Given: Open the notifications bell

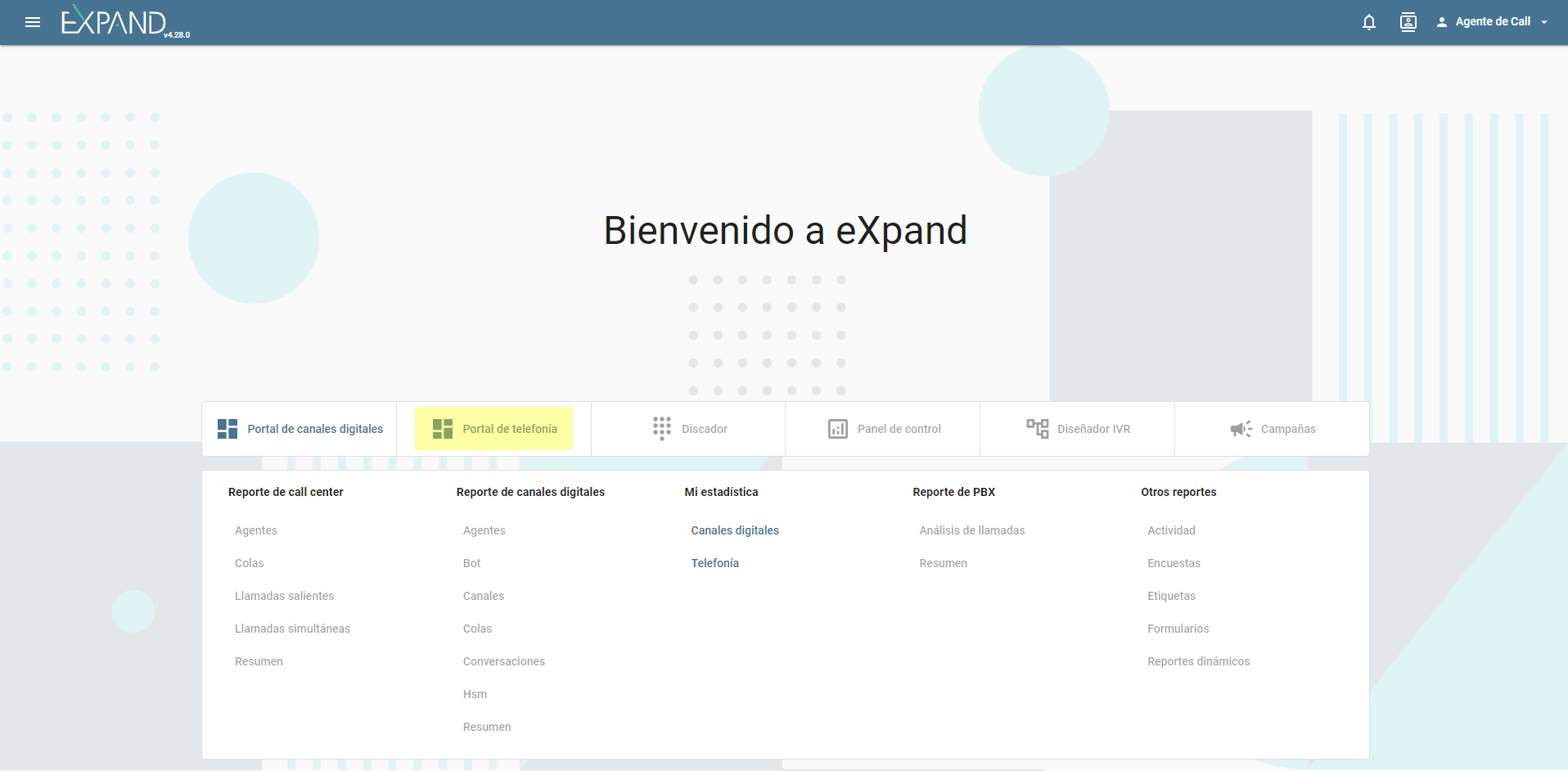Looking at the screenshot, I should point(1369,22).
